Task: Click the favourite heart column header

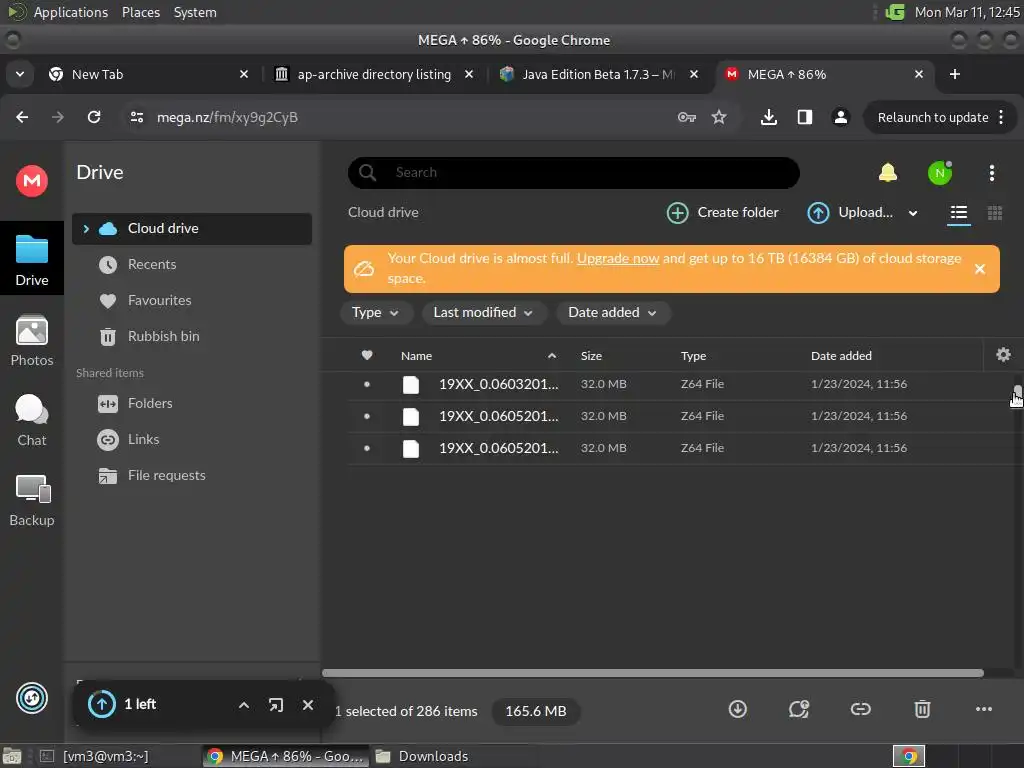Action: point(366,355)
